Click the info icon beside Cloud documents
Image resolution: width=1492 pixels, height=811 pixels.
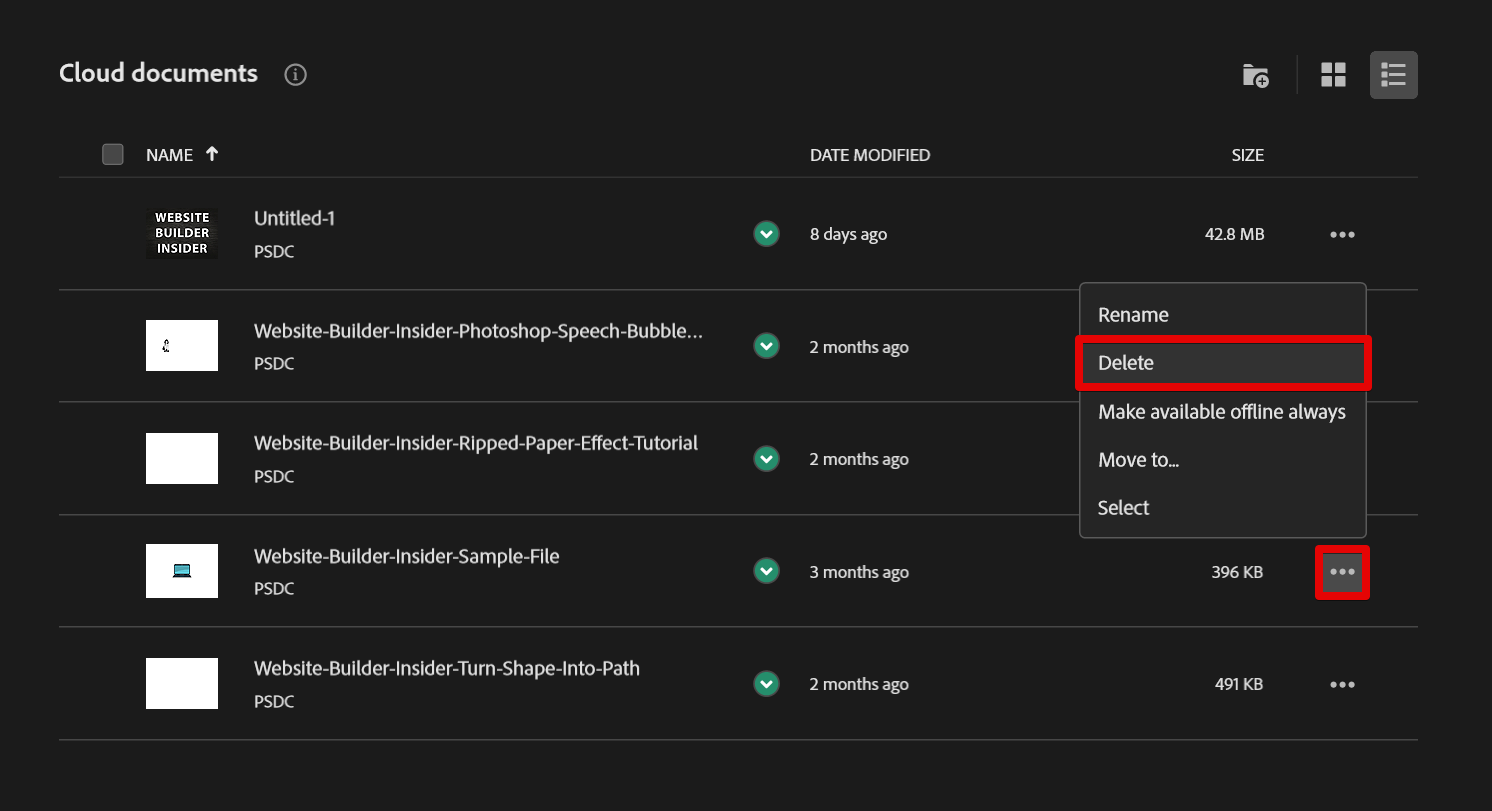pyautogui.click(x=295, y=75)
